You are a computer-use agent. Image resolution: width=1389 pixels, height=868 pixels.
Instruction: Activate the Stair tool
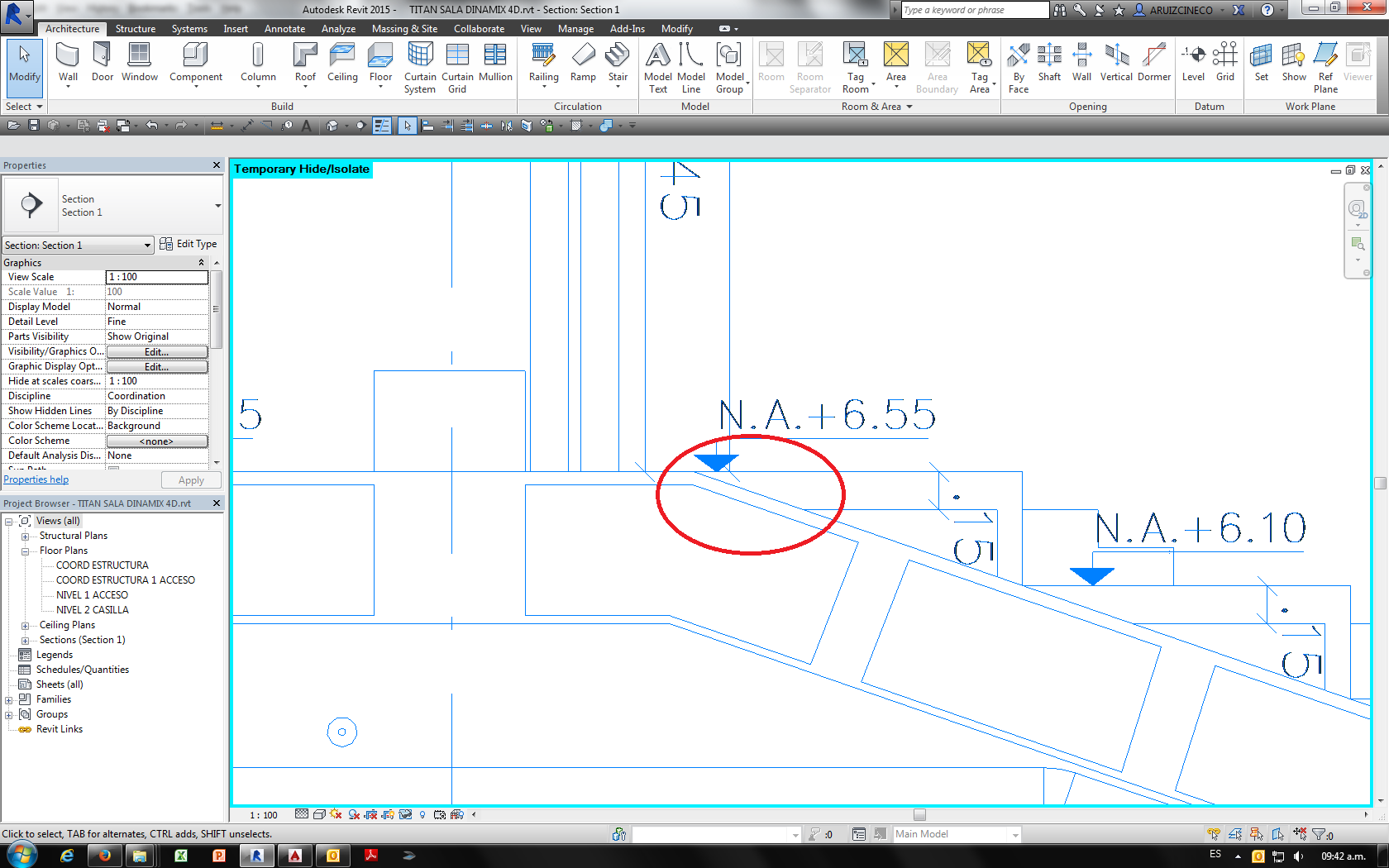(618, 62)
